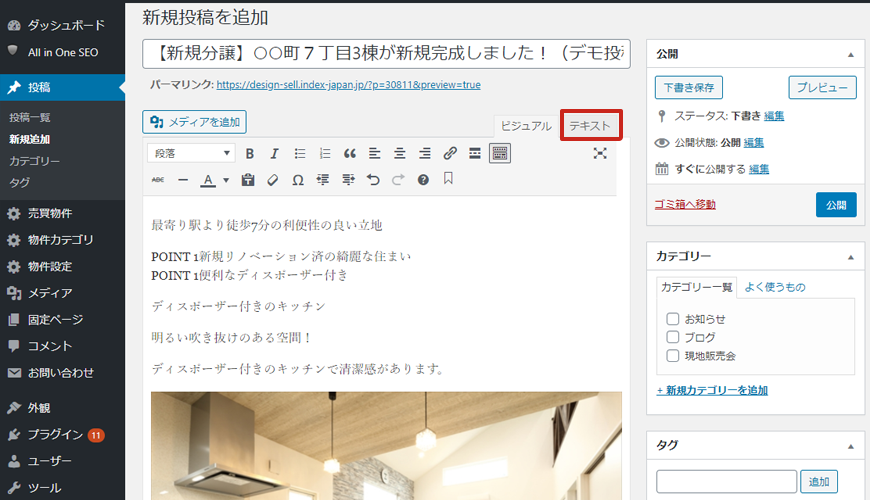Insert a blockquote
Viewport: 870px width, 500px height.
coord(349,154)
